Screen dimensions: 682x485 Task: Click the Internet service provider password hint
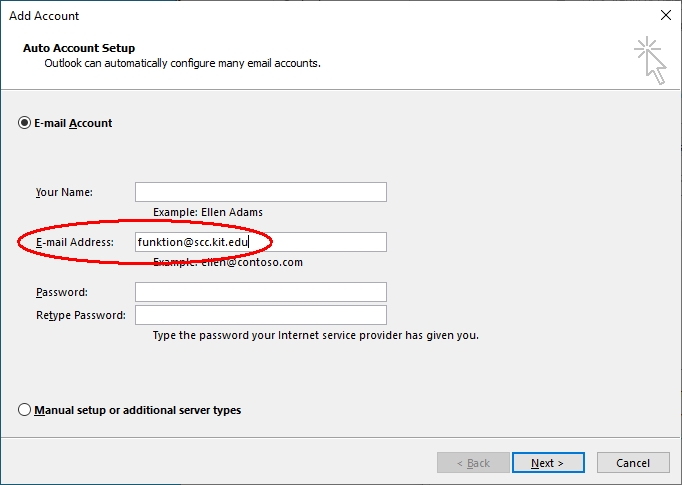tap(315, 335)
